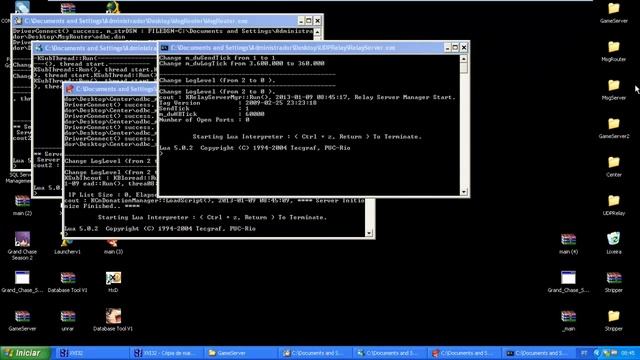The width and height of the screenshot is (640, 360).
Task: Select the Grand Chase Season 2 shortcut
Action: click(22, 239)
